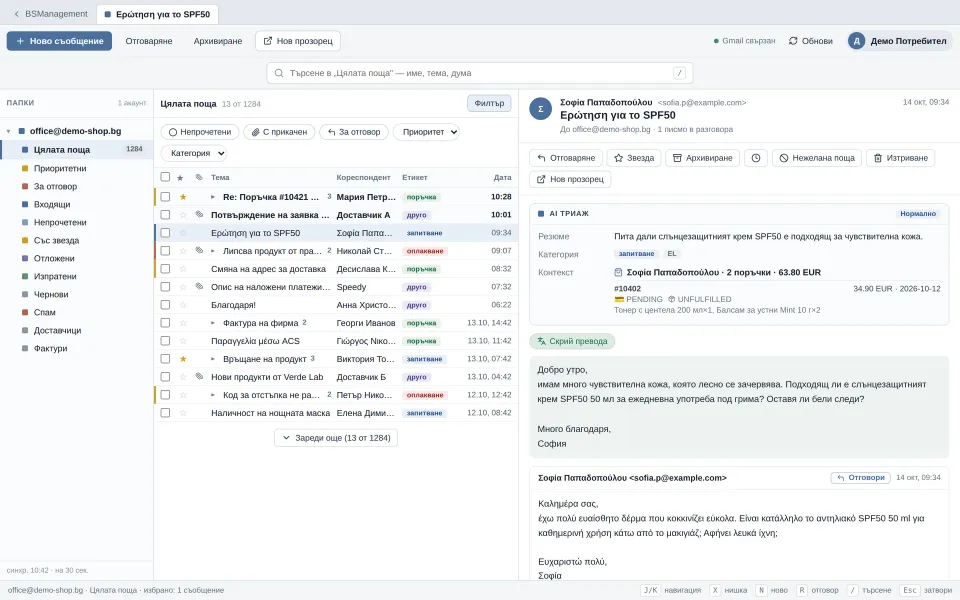Click Отговори on the original email
The width and height of the screenshot is (960, 600).
[x=860, y=478]
